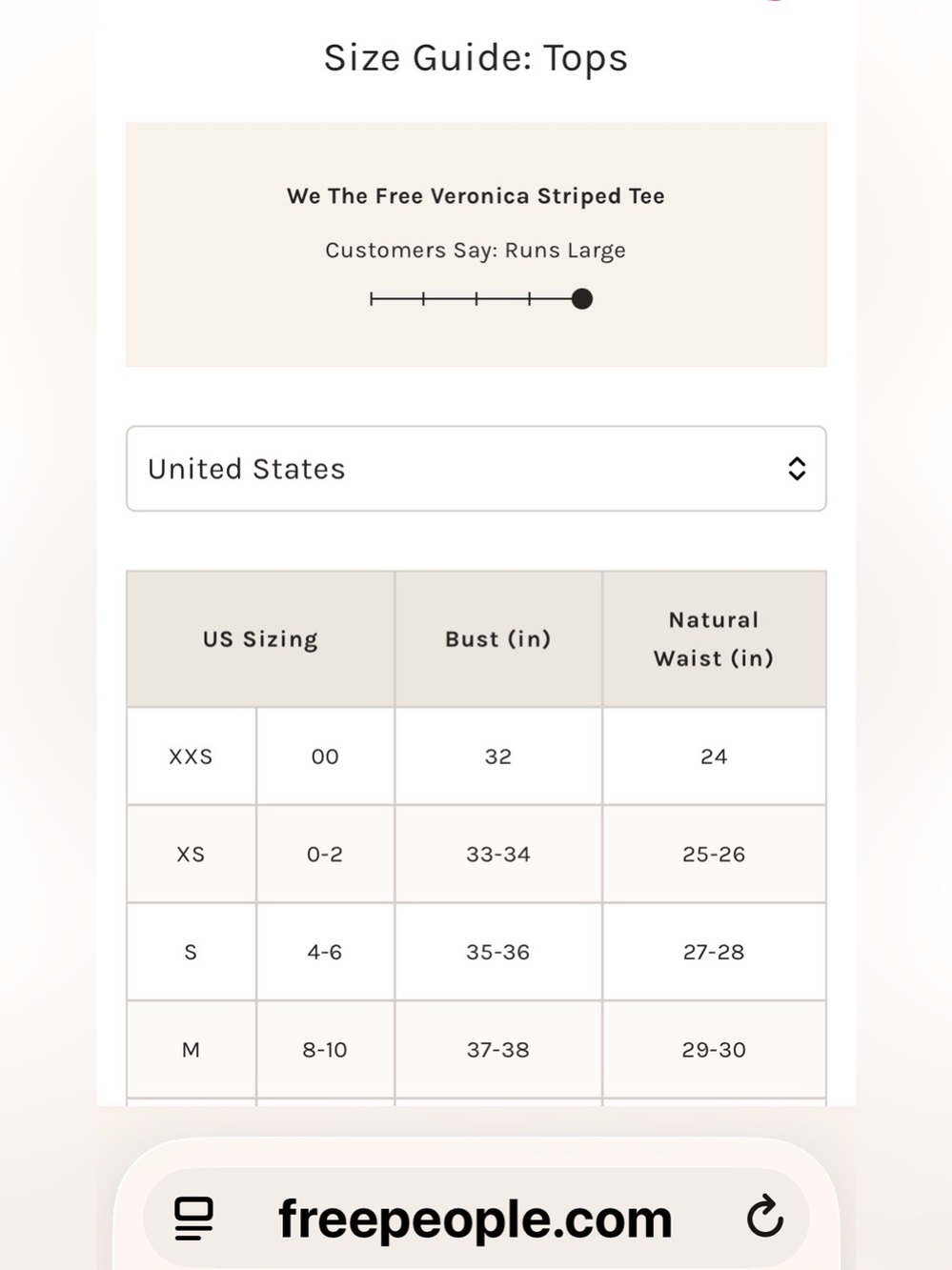Click the M size row label

coord(191,1050)
